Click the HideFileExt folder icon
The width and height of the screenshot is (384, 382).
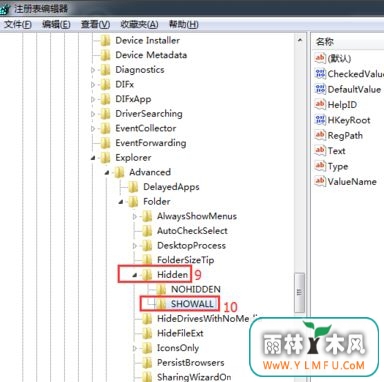click(x=147, y=334)
